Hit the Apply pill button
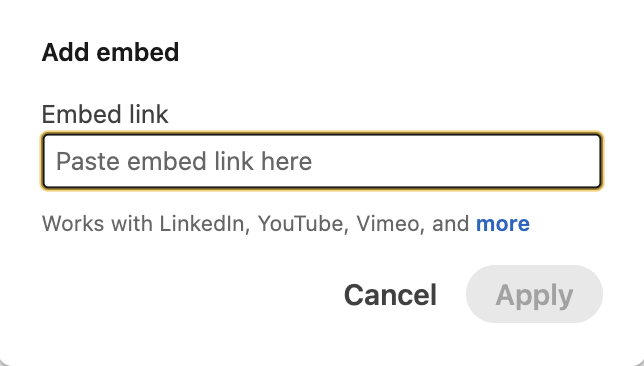This screenshot has width=644, height=366. (534, 294)
